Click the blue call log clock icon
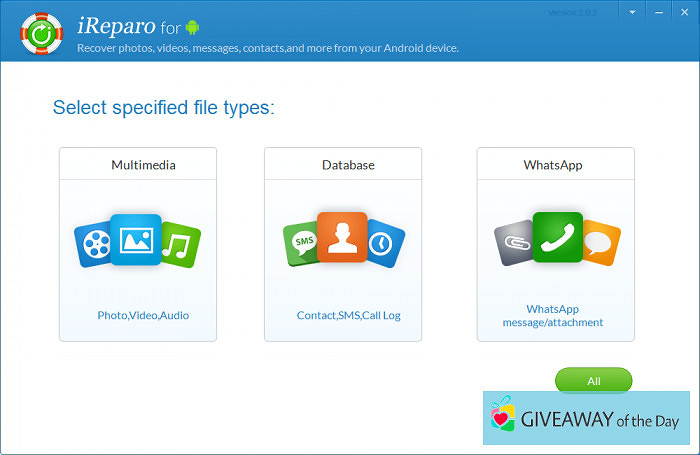This screenshot has height=455, width=700. [386, 243]
